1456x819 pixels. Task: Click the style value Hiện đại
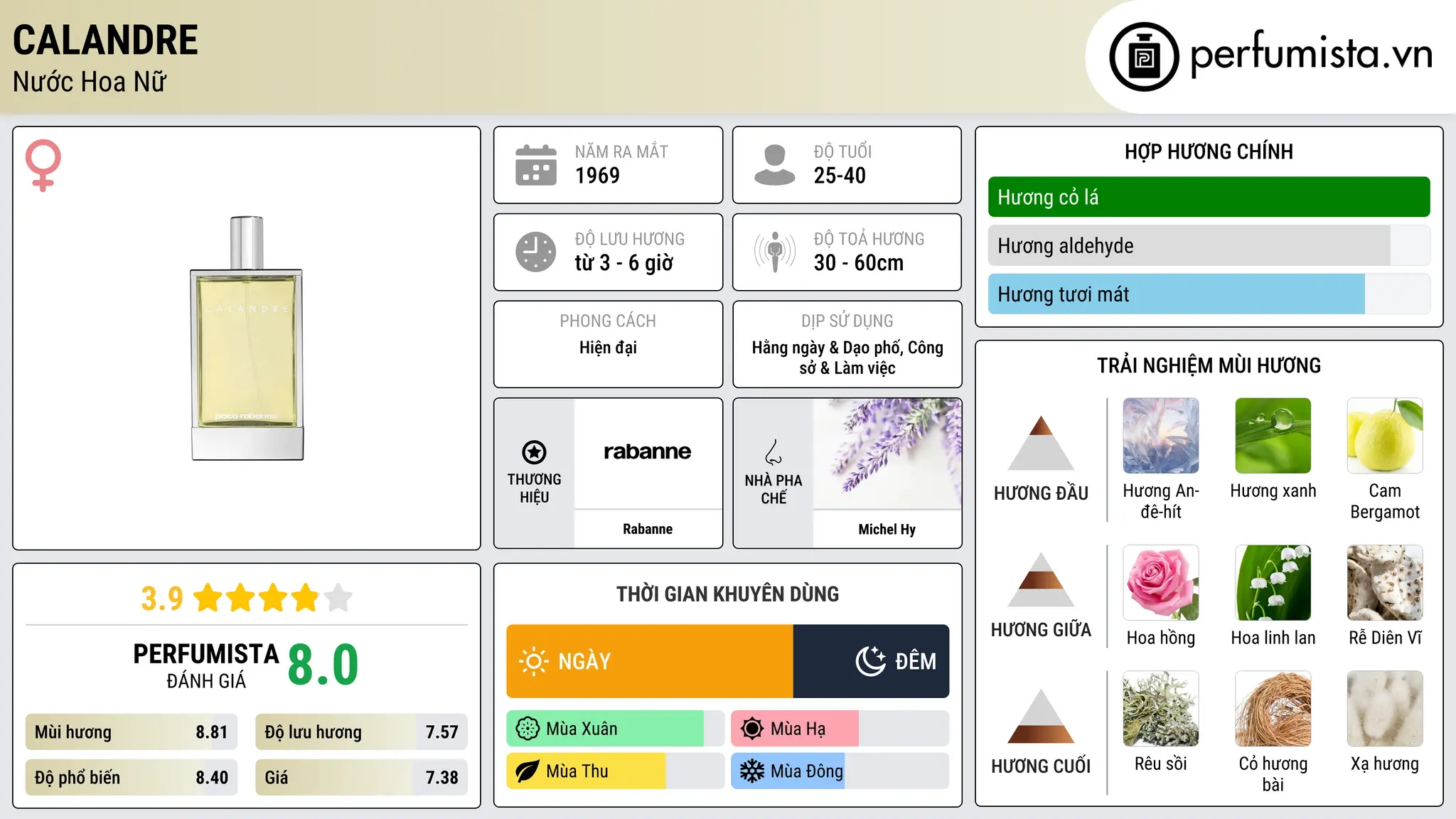[608, 348]
